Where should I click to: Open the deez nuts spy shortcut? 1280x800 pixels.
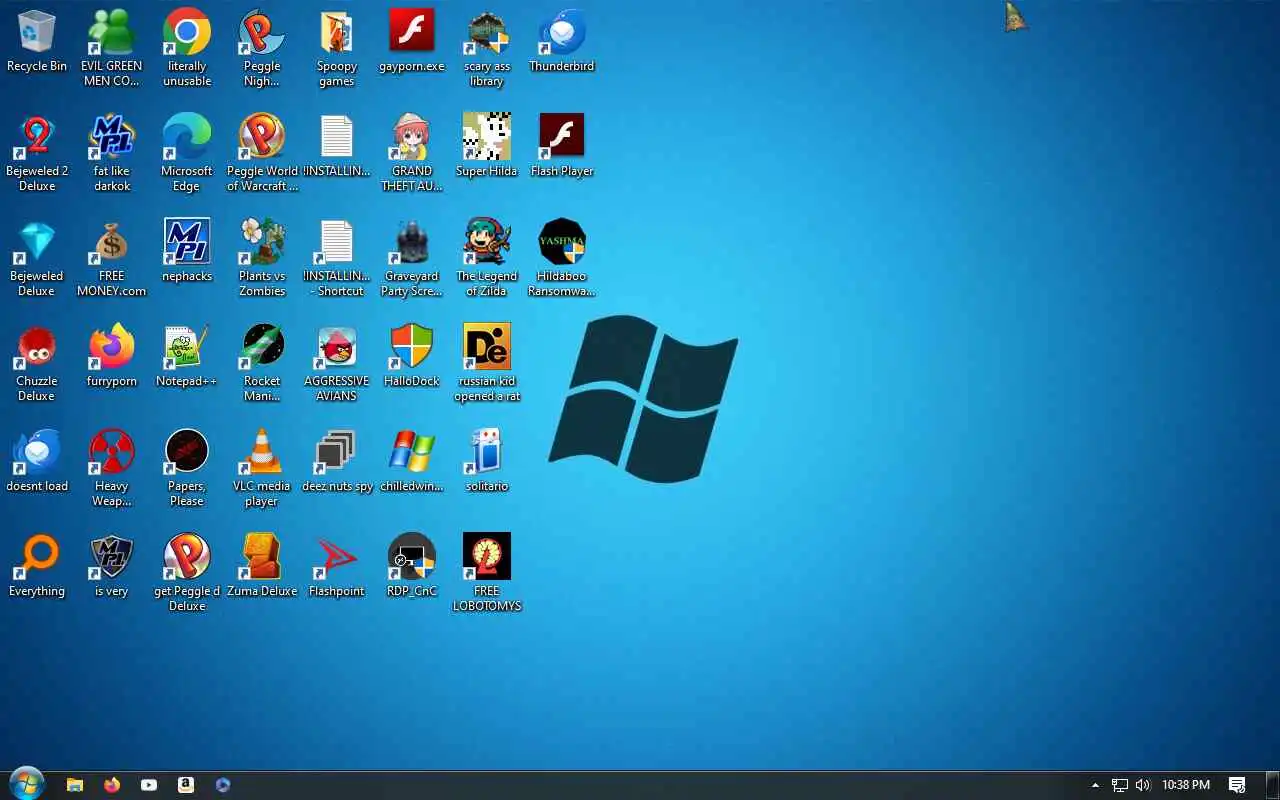tap(337, 462)
